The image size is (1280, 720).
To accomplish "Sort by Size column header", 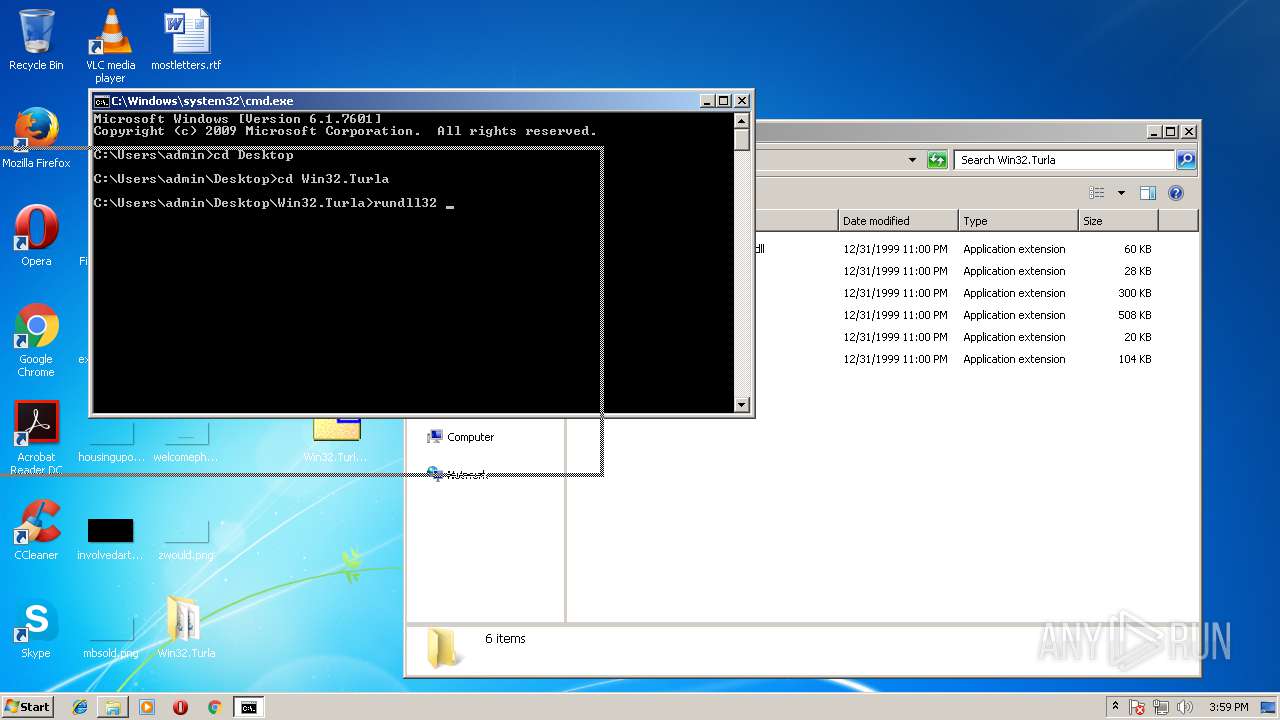I will [x=1118, y=221].
